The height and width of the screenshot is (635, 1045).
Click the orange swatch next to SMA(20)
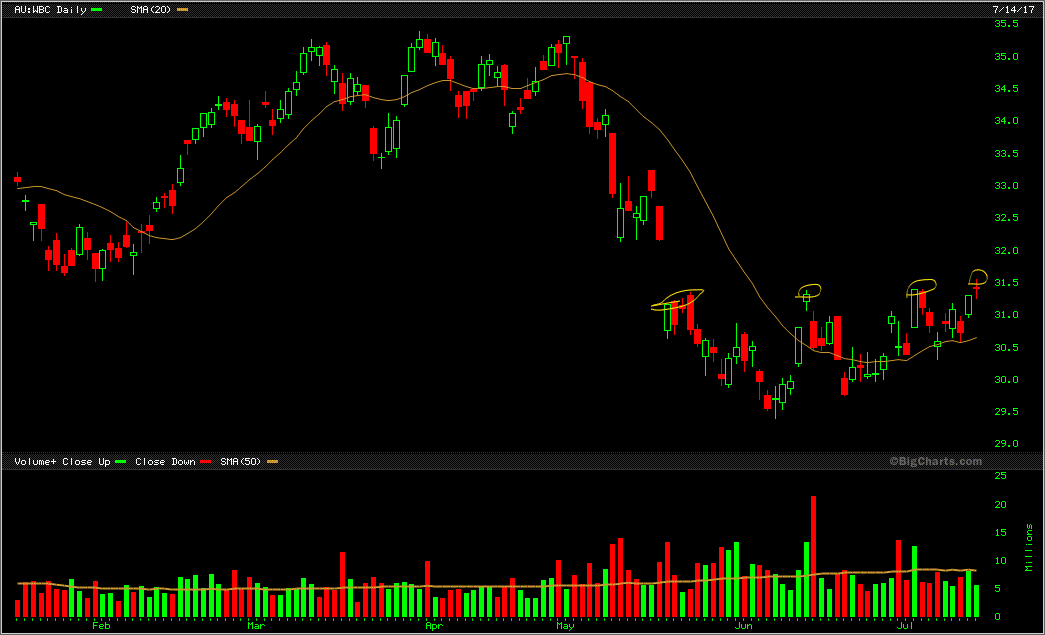(x=182, y=10)
